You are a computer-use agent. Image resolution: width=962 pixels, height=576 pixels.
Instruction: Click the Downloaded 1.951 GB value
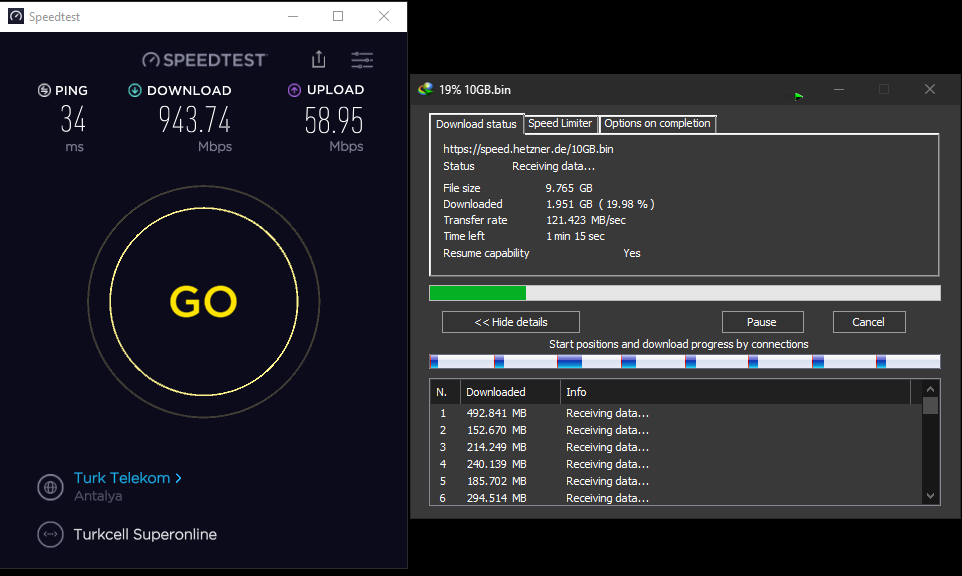click(600, 204)
